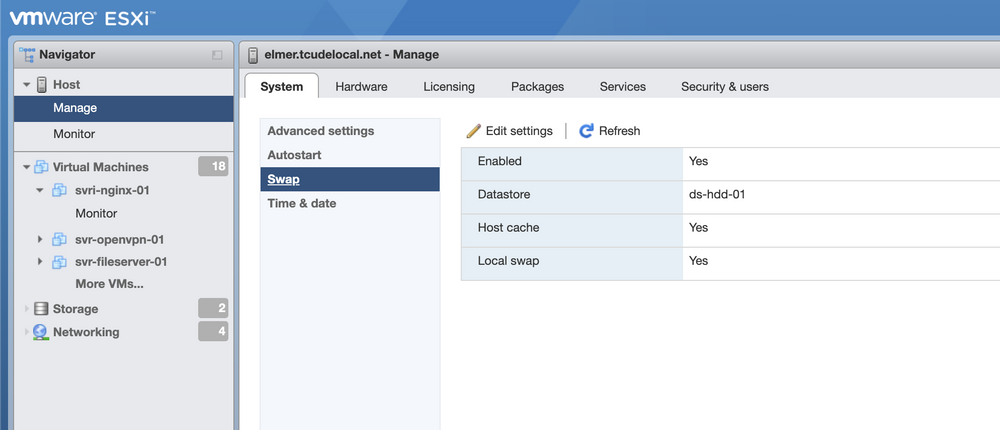Select Advanced settings in the System menu
This screenshot has height=430, width=1000.
[x=350, y=131]
